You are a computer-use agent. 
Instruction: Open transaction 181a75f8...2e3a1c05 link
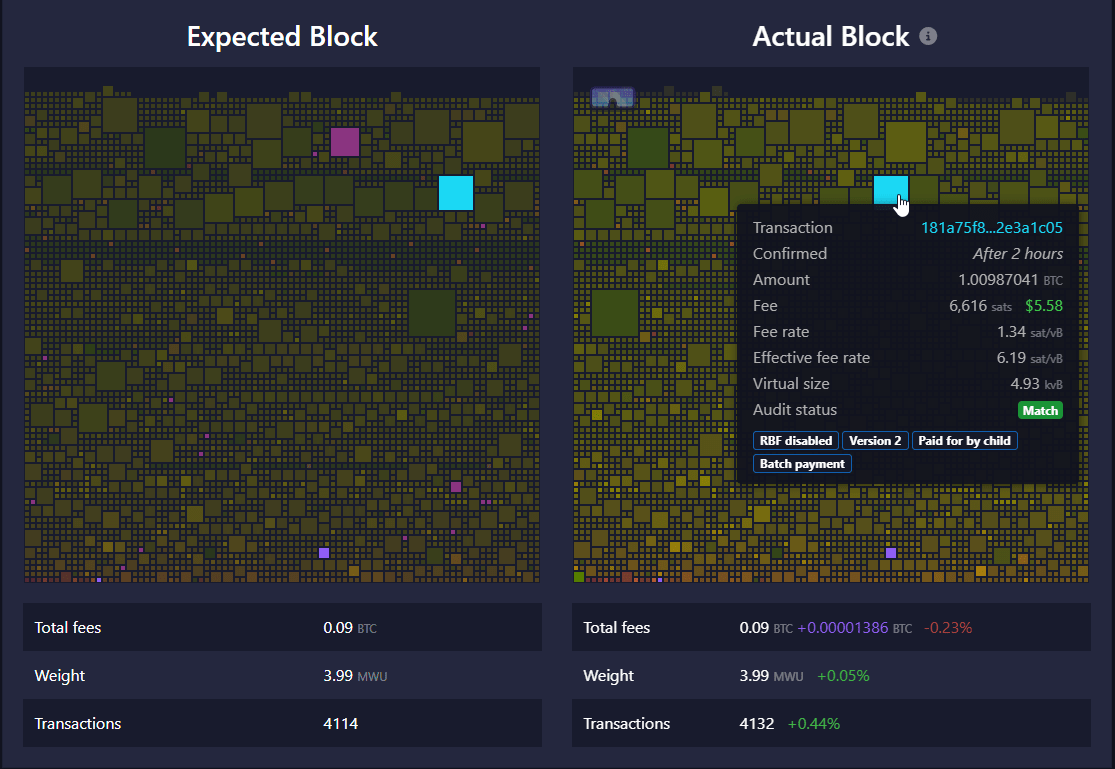tap(991, 228)
